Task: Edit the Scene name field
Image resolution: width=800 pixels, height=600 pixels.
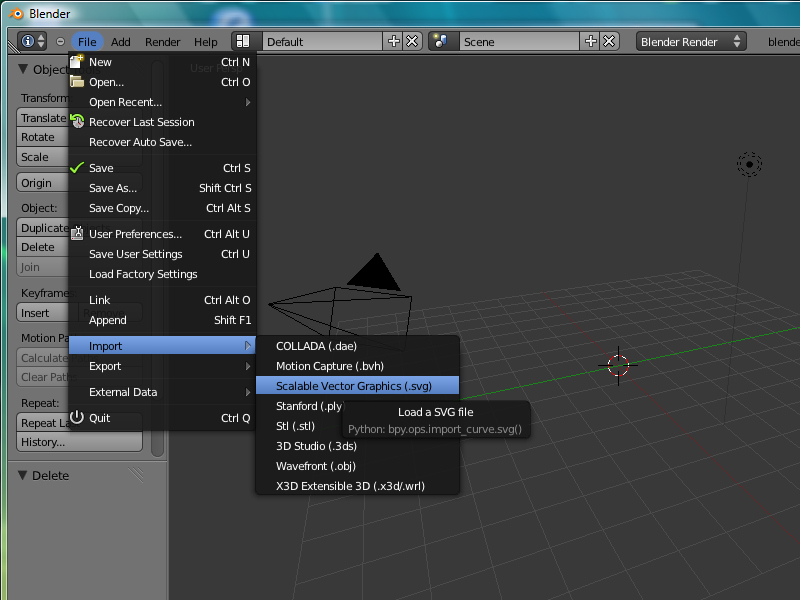Action: (519, 41)
